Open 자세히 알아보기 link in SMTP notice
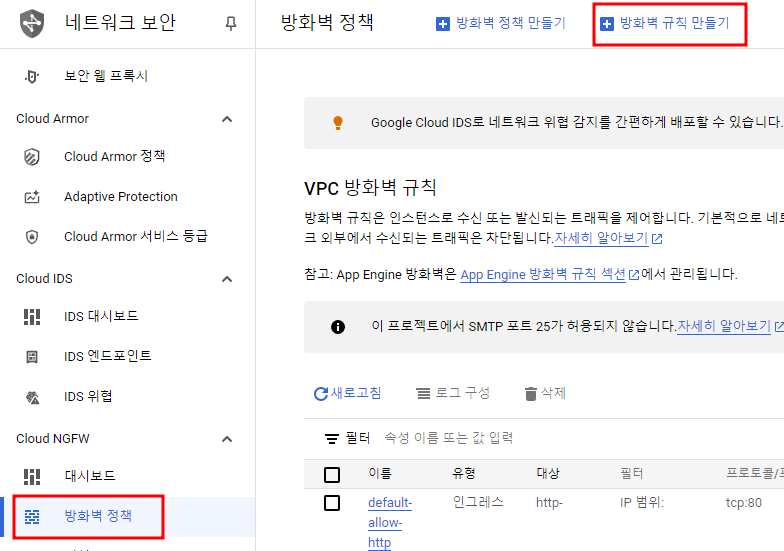Image resolution: width=784 pixels, height=551 pixels. coord(724,326)
